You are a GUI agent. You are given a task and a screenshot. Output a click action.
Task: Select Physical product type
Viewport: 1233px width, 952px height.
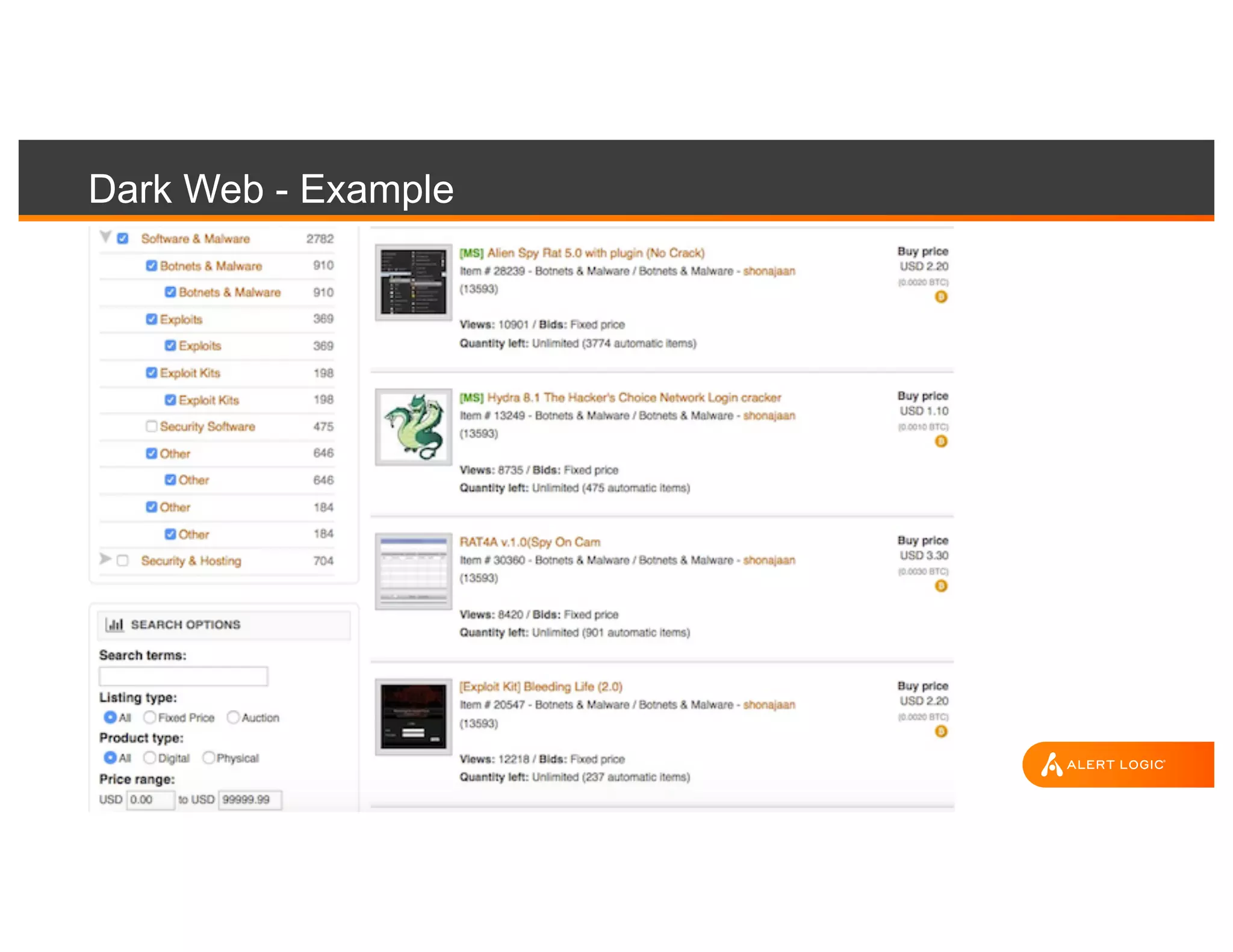tap(209, 758)
